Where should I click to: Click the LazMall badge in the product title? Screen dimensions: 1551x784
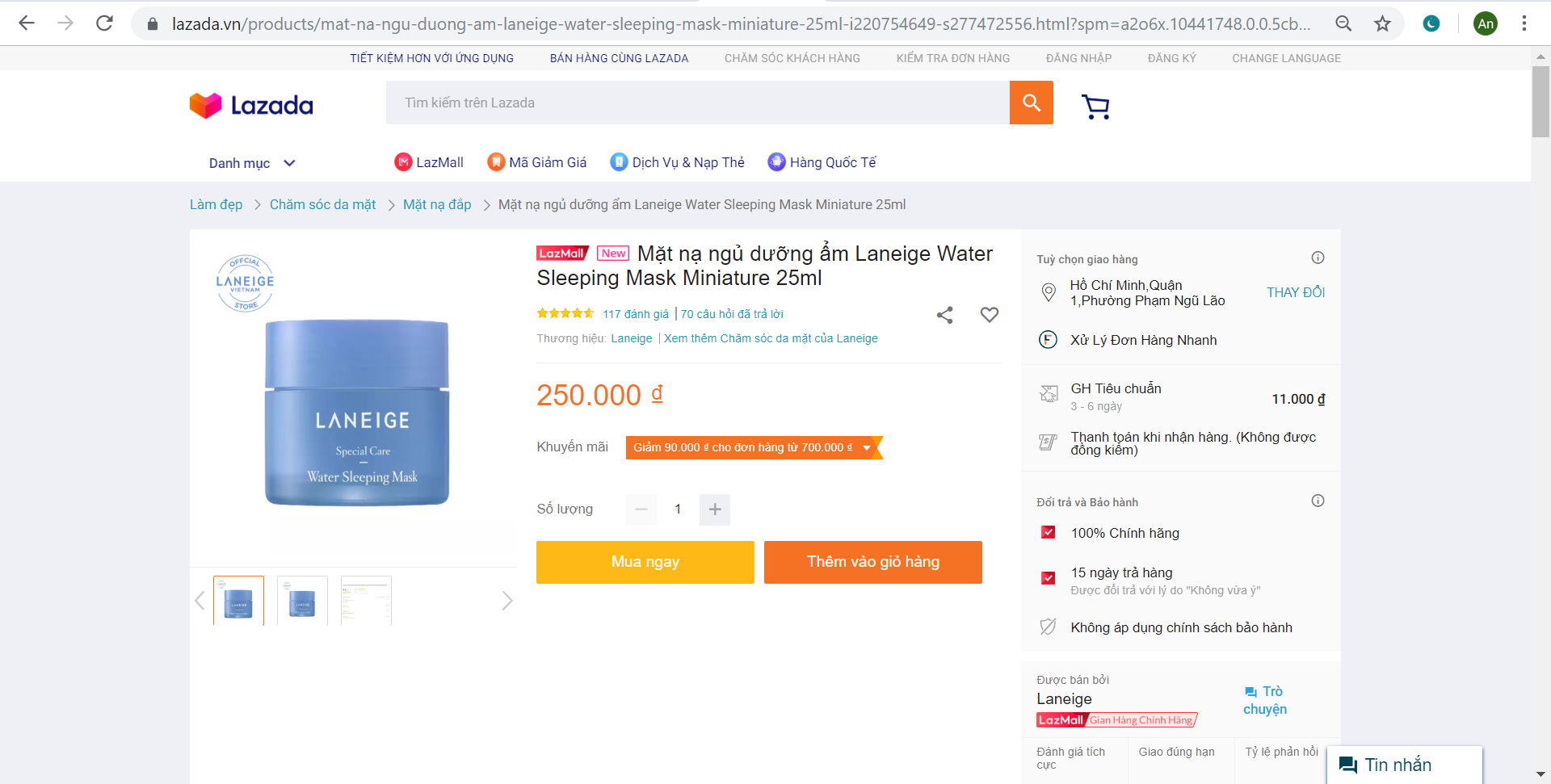(x=562, y=254)
